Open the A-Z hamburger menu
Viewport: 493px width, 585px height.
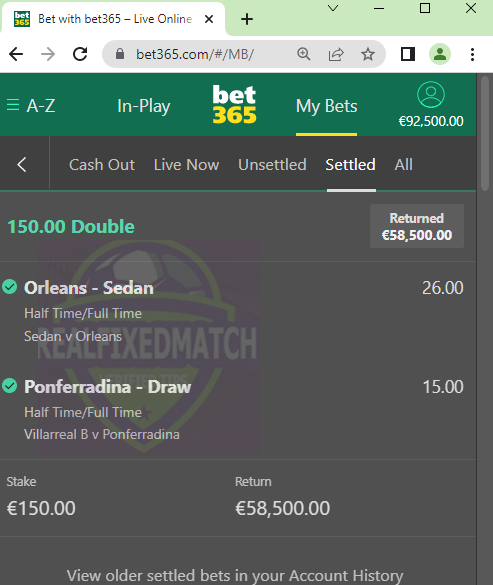pos(31,106)
